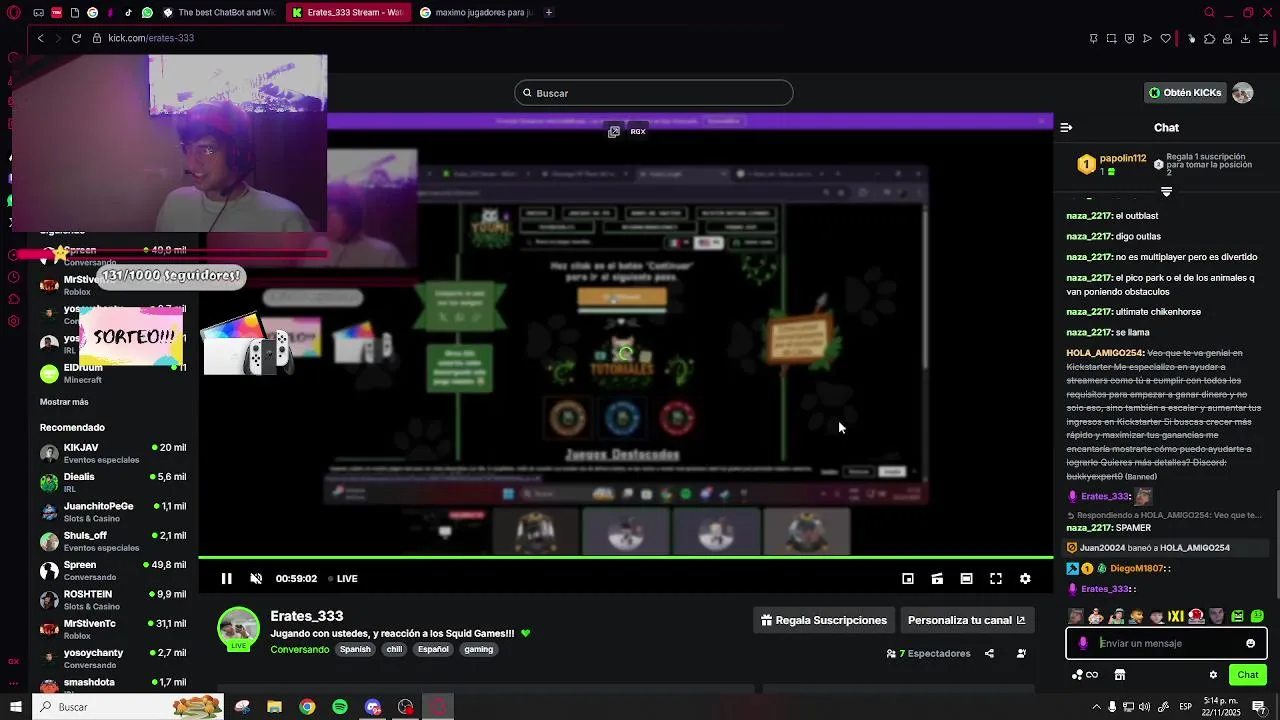The height and width of the screenshot is (720, 1280).
Task: Open the pinned TikTok tab
Action: click(128, 12)
